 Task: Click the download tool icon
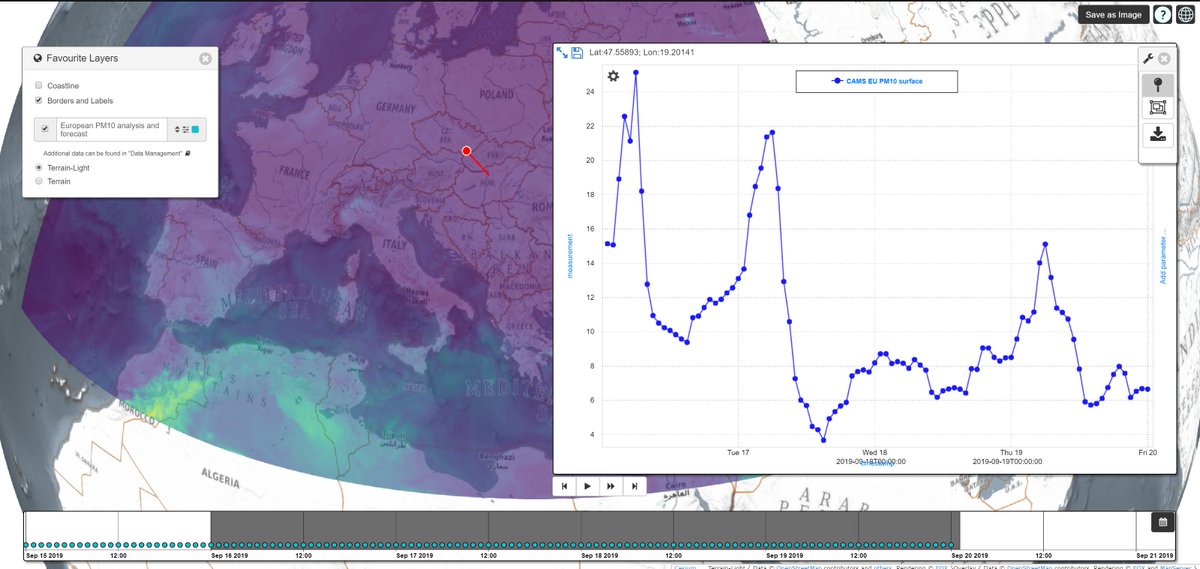1158,135
